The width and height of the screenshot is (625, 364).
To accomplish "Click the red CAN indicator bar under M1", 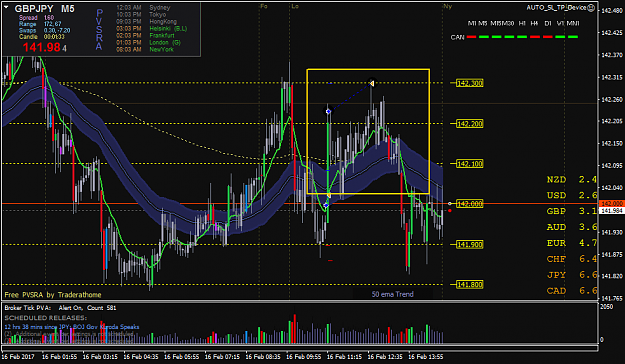I will tap(472, 37).
